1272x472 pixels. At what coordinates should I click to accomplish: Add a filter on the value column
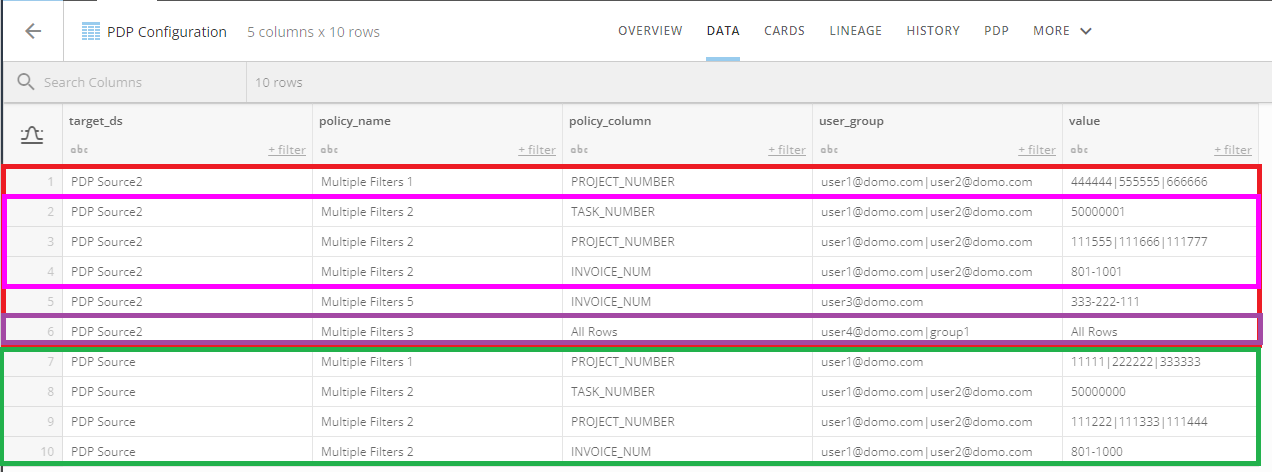click(1232, 150)
